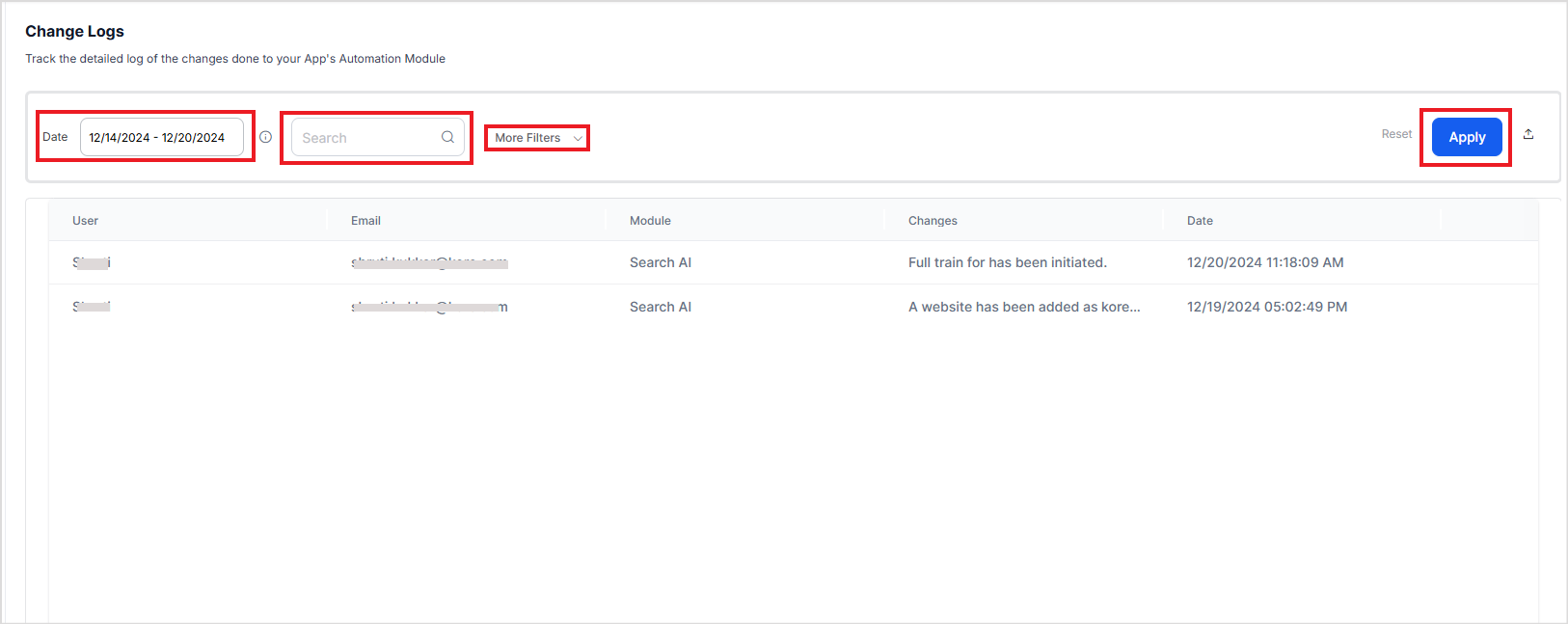Click the Date column header in table
Image resolution: width=1568 pixels, height=624 pixels.
tap(1200, 221)
